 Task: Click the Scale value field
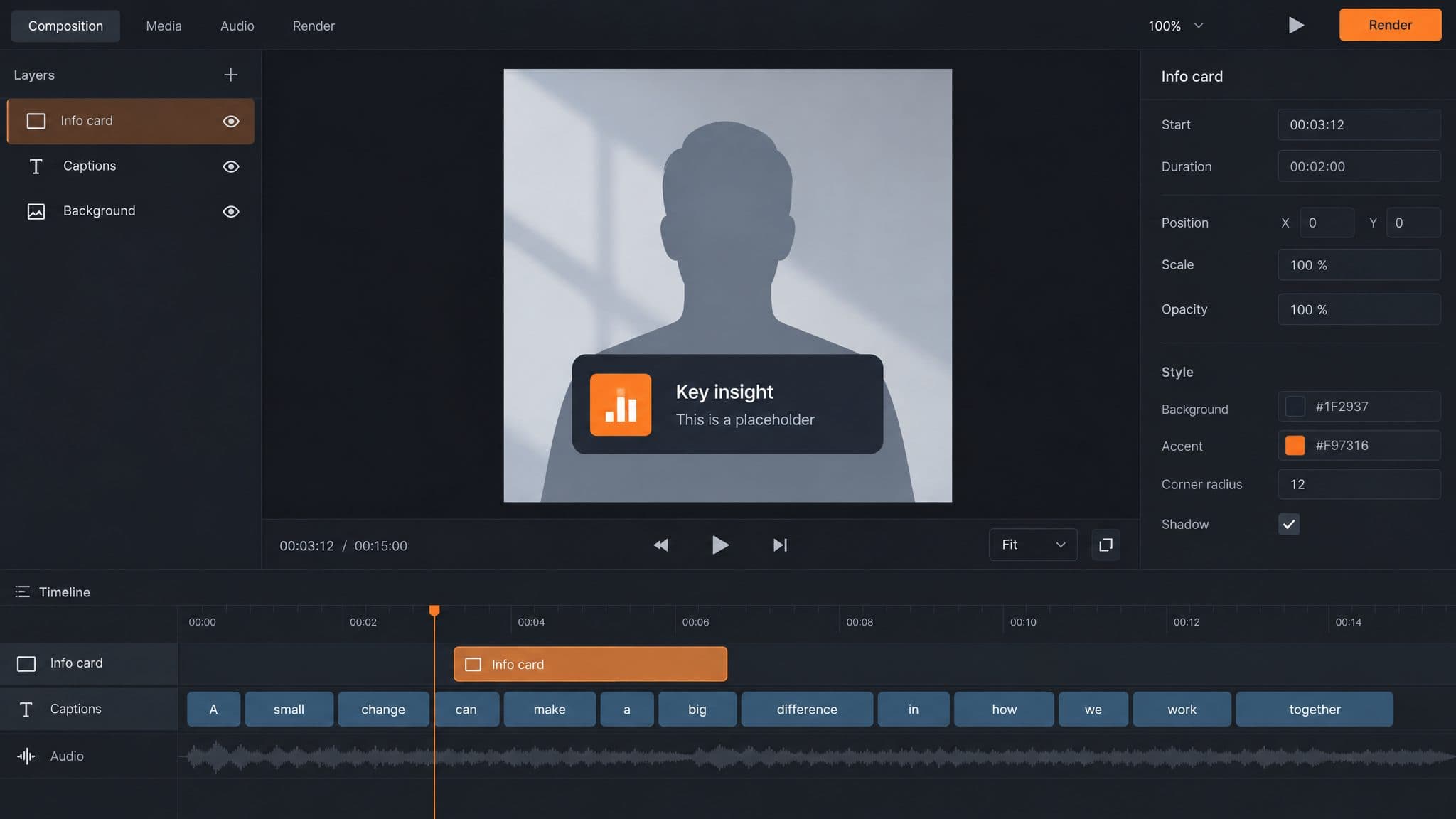point(1359,264)
